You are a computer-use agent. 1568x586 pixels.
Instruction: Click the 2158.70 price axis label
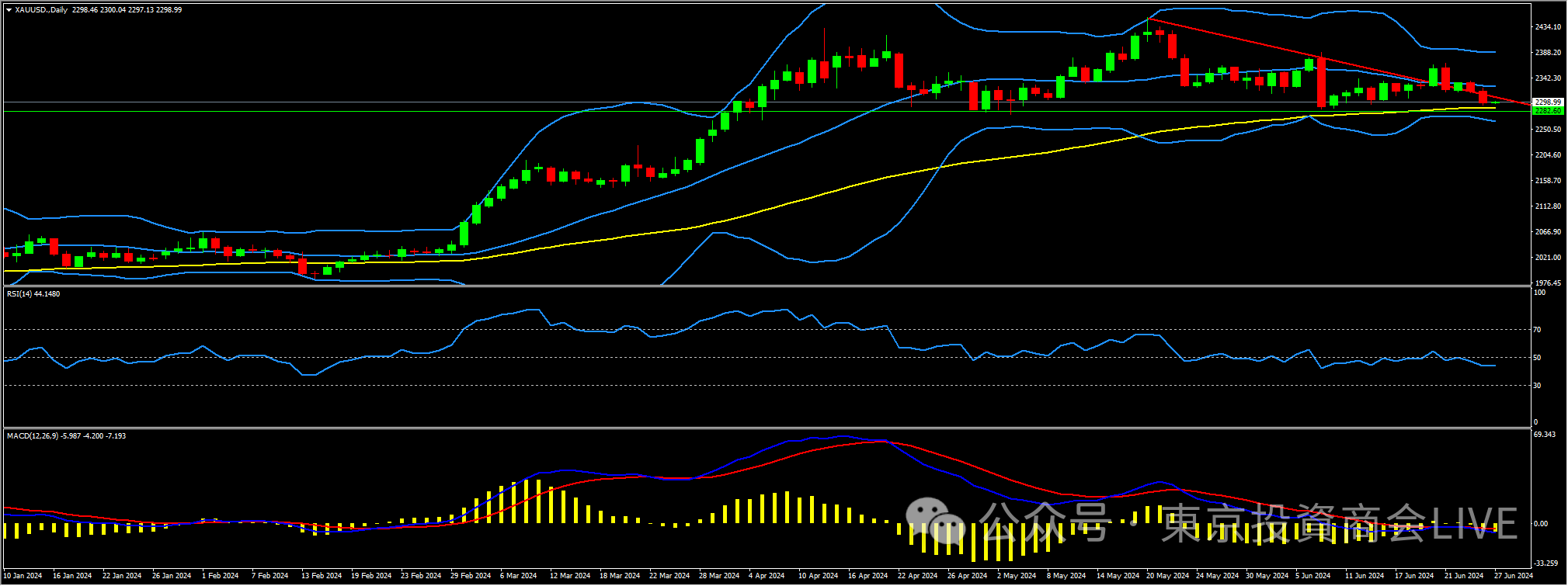1548,181
